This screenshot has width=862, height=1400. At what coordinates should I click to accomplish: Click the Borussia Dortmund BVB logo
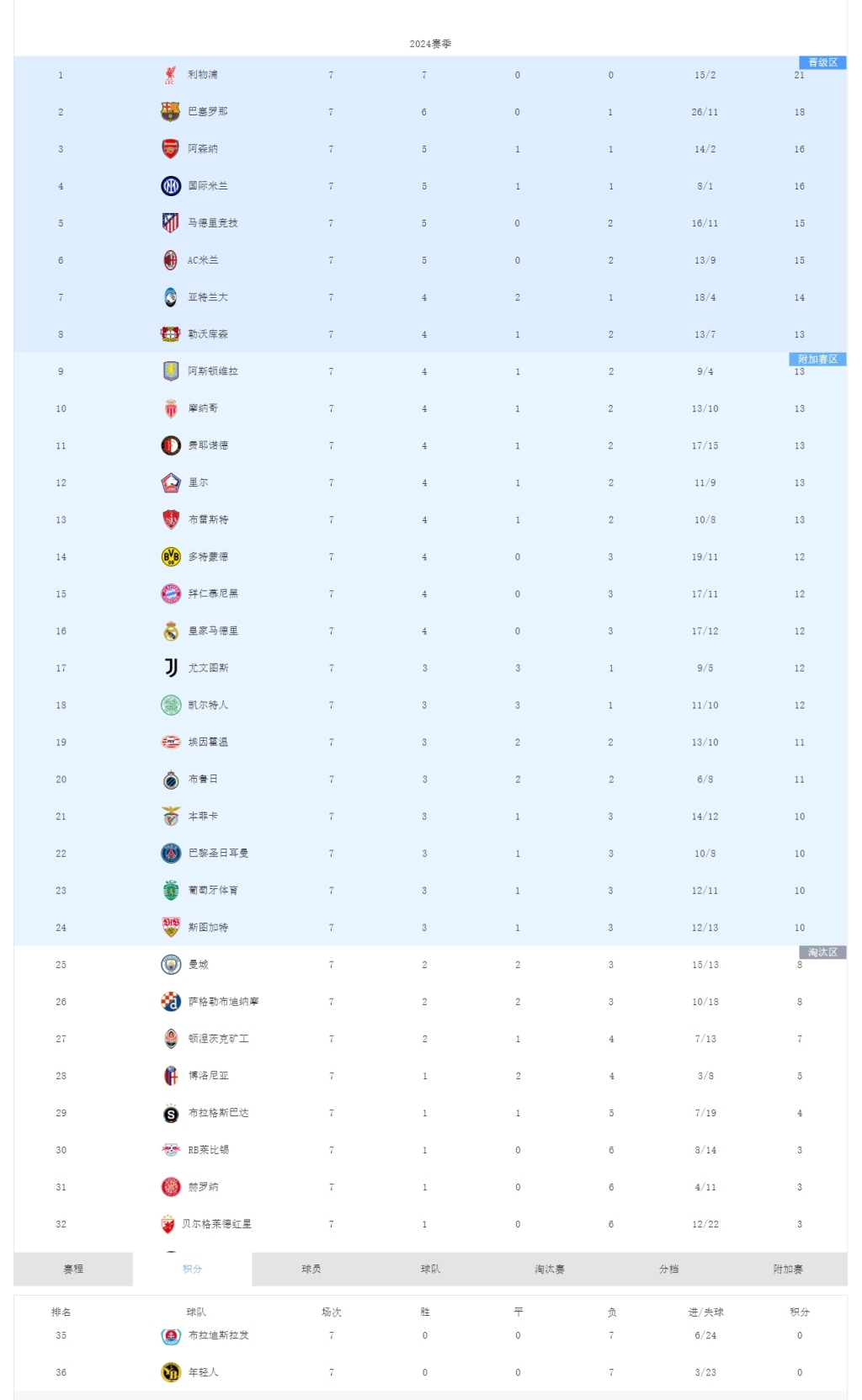point(171,556)
